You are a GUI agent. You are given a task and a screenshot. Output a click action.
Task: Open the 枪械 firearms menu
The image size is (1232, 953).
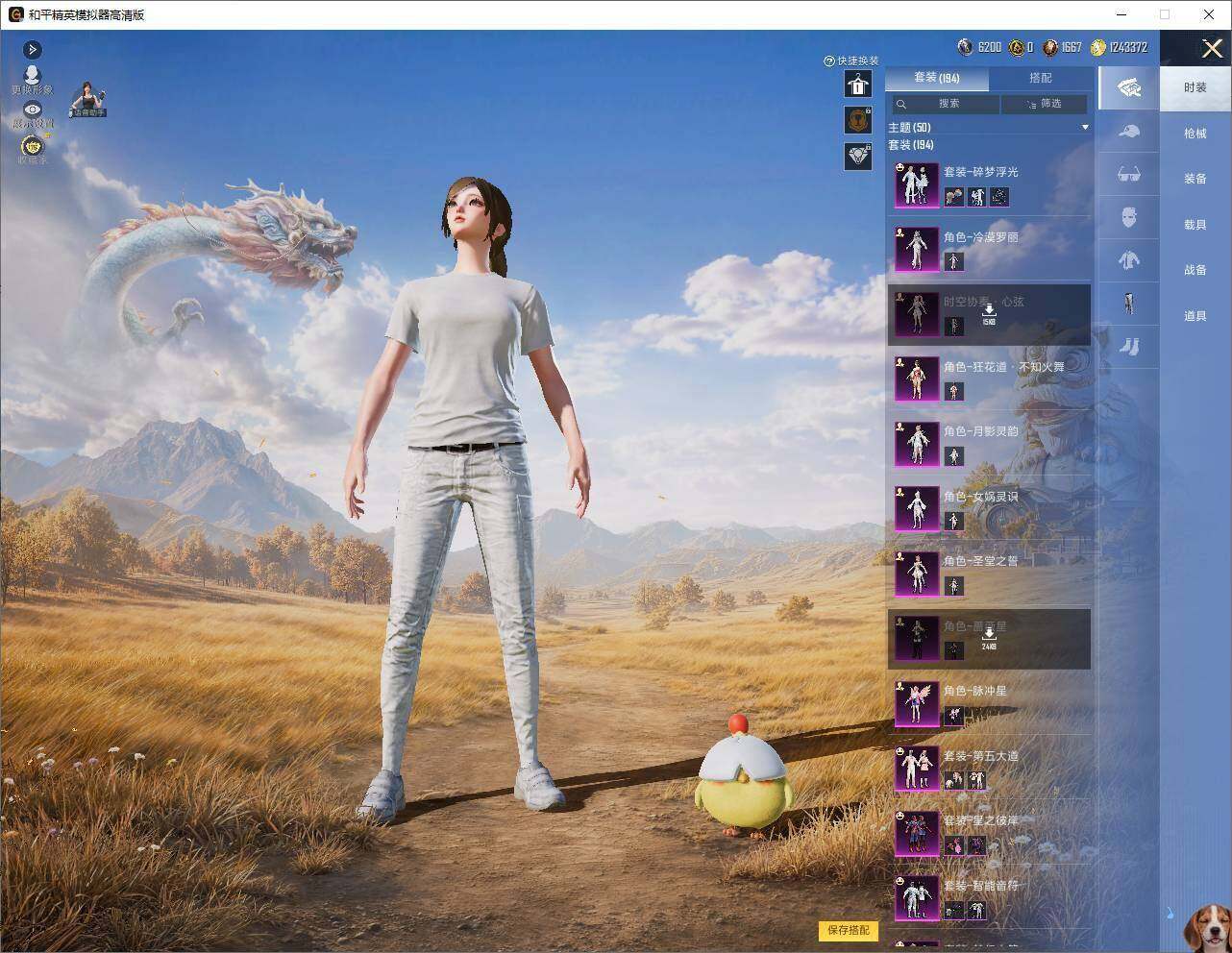click(x=1195, y=134)
